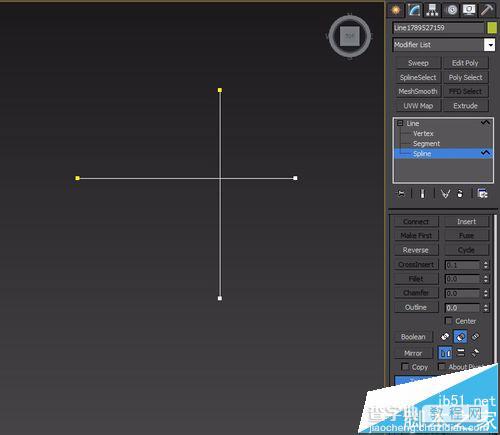The height and width of the screenshot is (435, 500).
Task: Select Mirror Horizontally icon
Action: pos(445,353)
